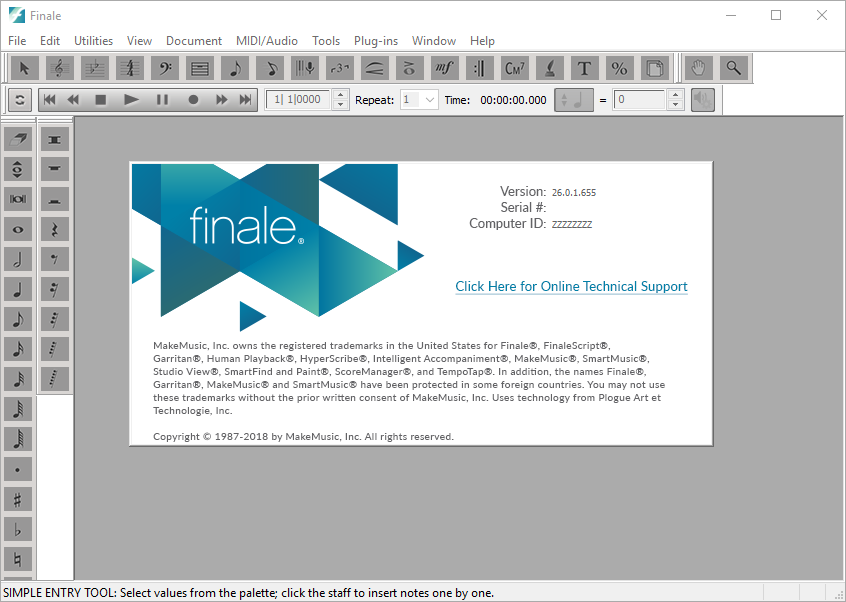The image size is (846, 602).
Task: Toggle the sharp accidental
Action: (18, 500)
